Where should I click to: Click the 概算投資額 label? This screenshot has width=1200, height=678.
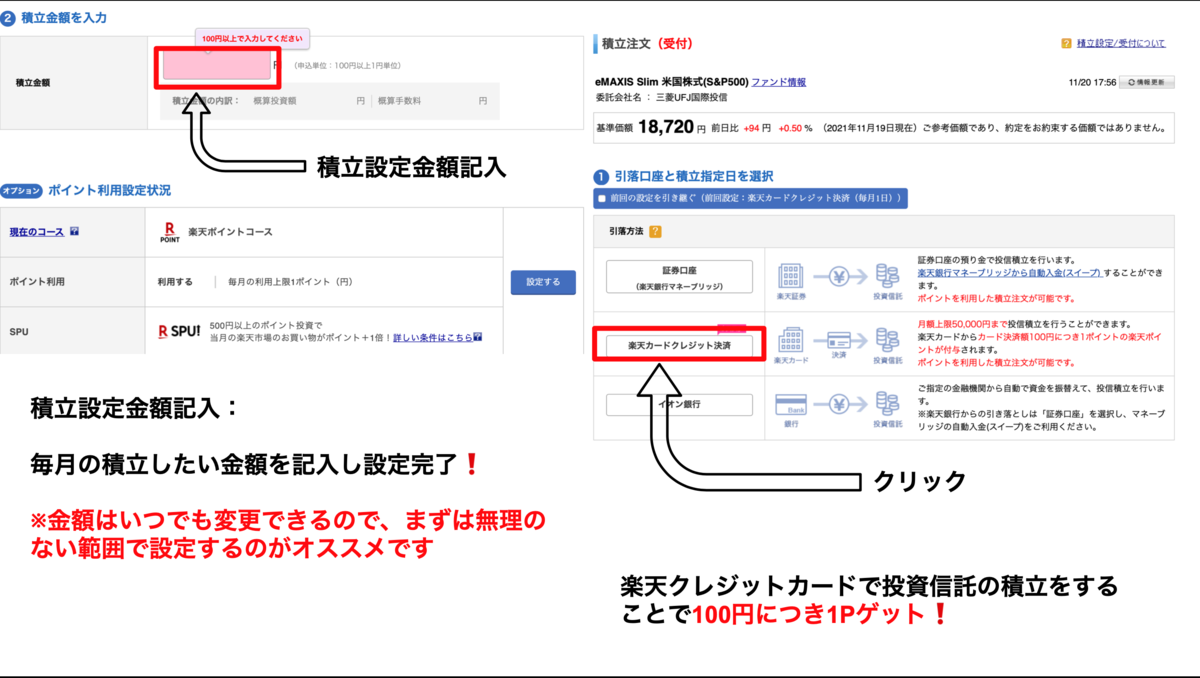point(274,101)
